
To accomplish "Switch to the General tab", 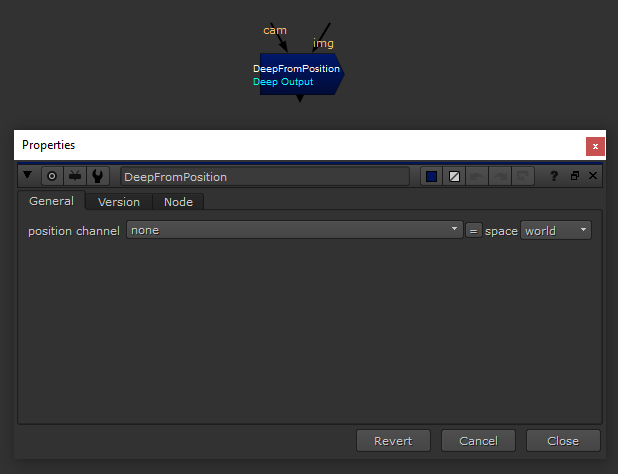I will pyautogui.click(x=51, y=201).
